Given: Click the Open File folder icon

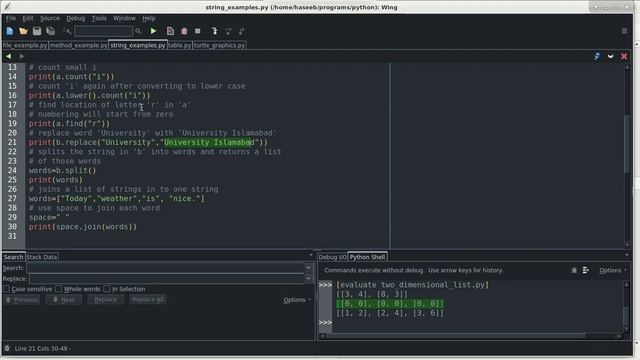Looking at the screenshot, I should tap(23, 31).
